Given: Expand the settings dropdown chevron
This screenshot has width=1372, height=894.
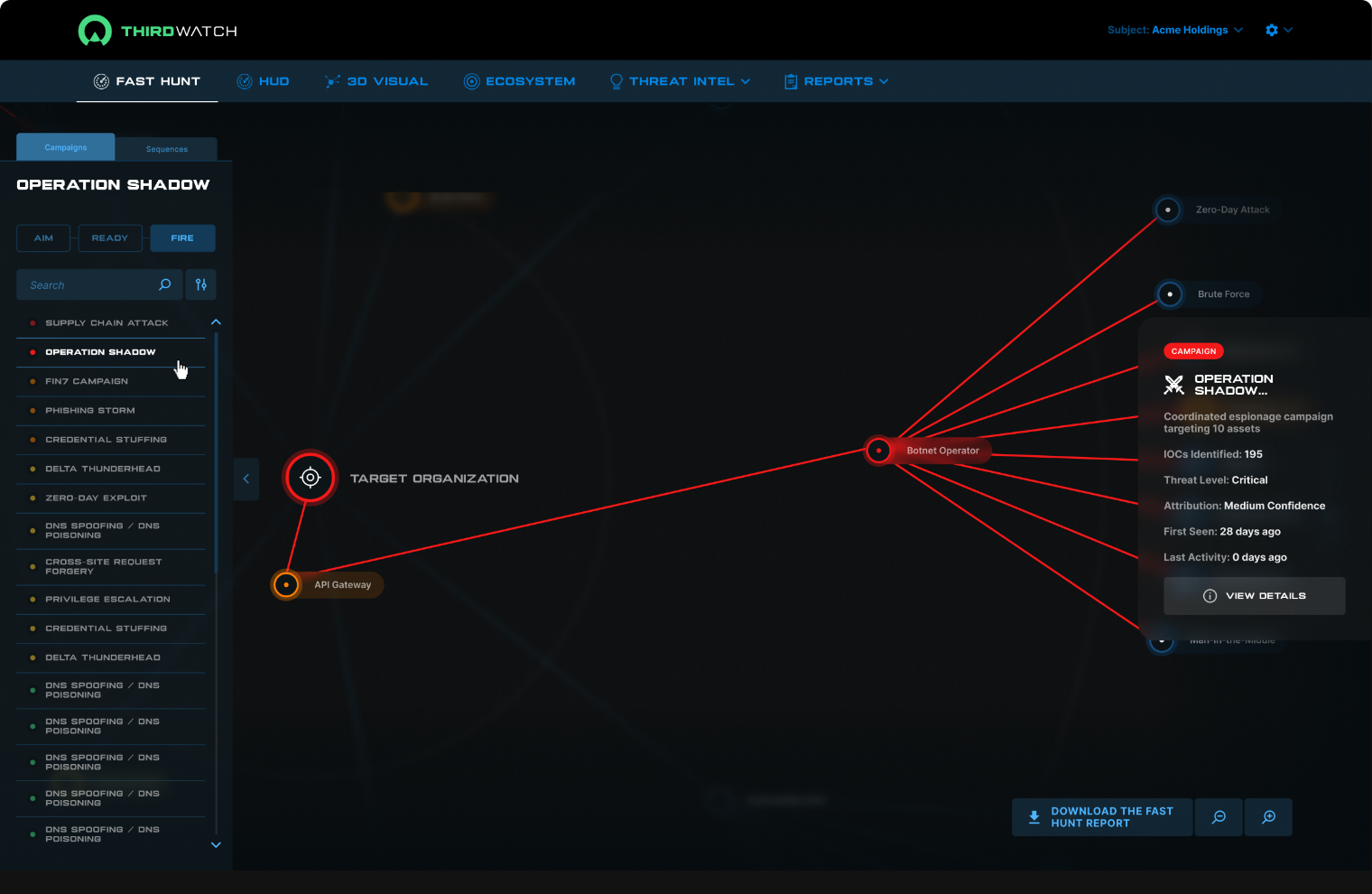Looking at the screenshot, I should pos(1288,30).
